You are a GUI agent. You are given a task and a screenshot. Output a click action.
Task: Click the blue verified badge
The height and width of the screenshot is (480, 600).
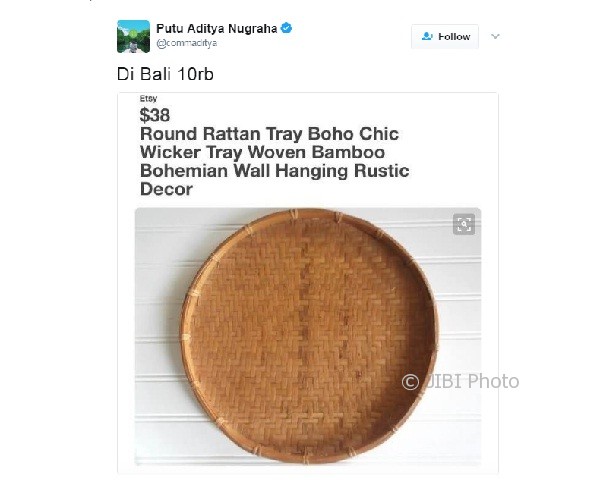[286, 28]
